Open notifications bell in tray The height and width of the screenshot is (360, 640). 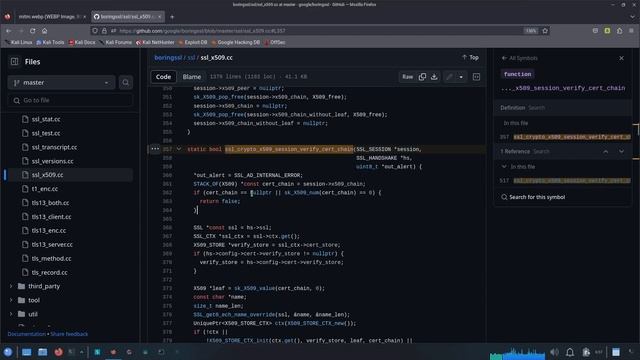coord(570,352)
